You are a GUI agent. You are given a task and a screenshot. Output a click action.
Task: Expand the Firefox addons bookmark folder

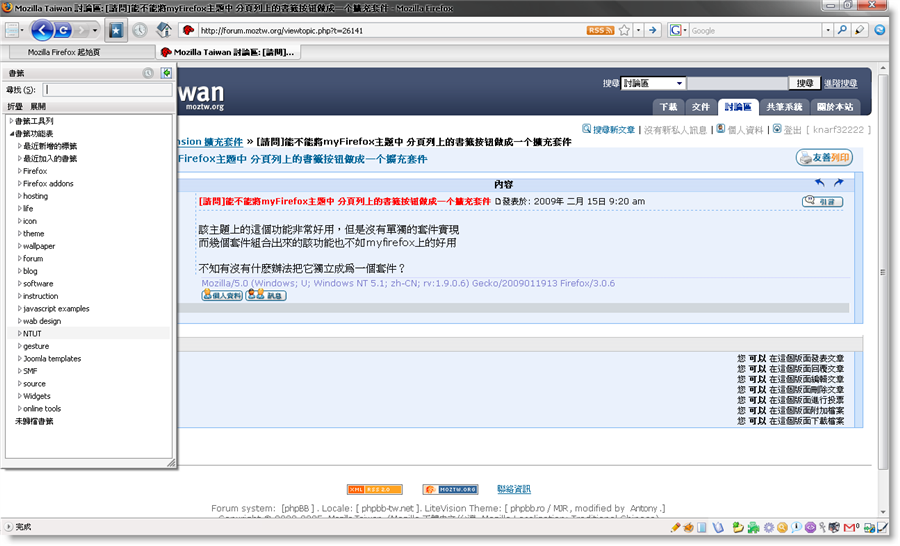click(20, 184)
